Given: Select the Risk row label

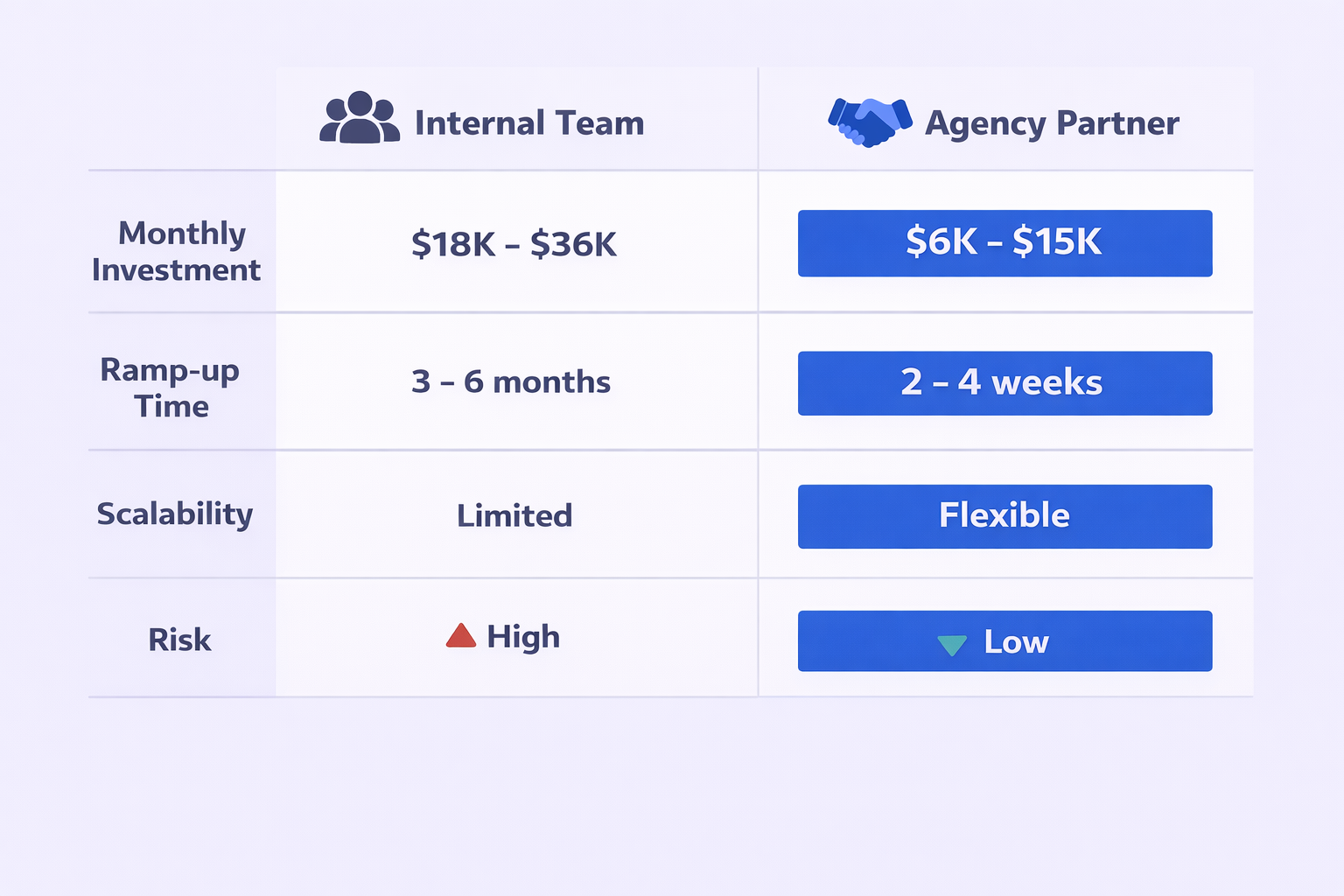Looking at the screenshot, I should click(179, 640).
